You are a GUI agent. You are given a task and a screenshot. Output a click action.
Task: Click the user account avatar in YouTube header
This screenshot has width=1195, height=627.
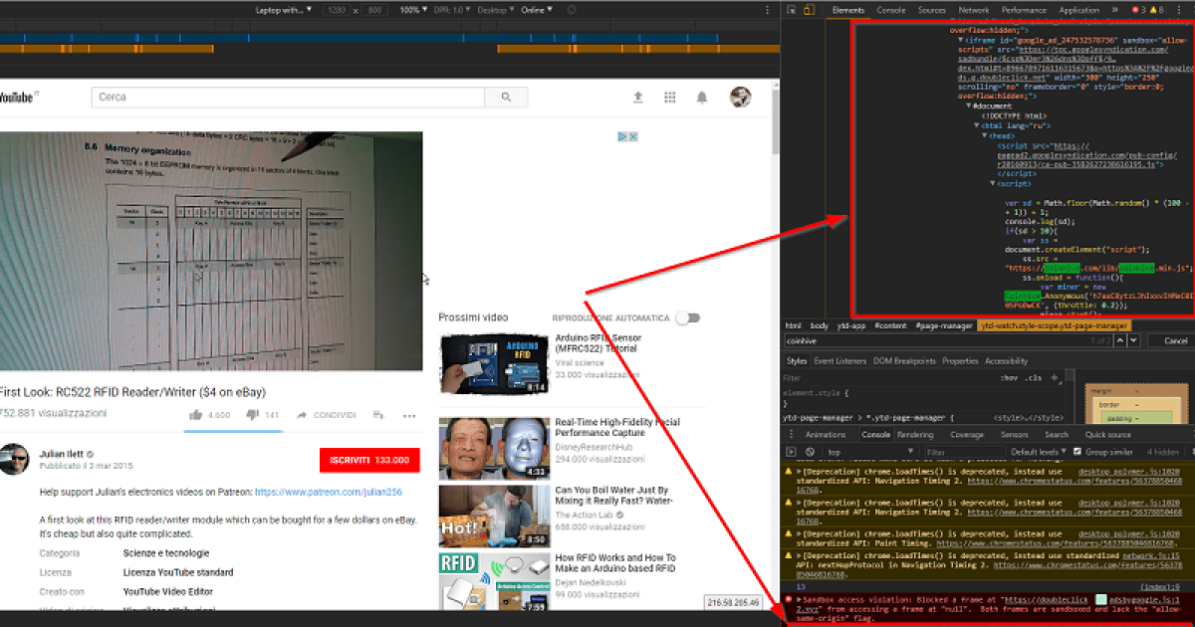click(x=740, y=97)
